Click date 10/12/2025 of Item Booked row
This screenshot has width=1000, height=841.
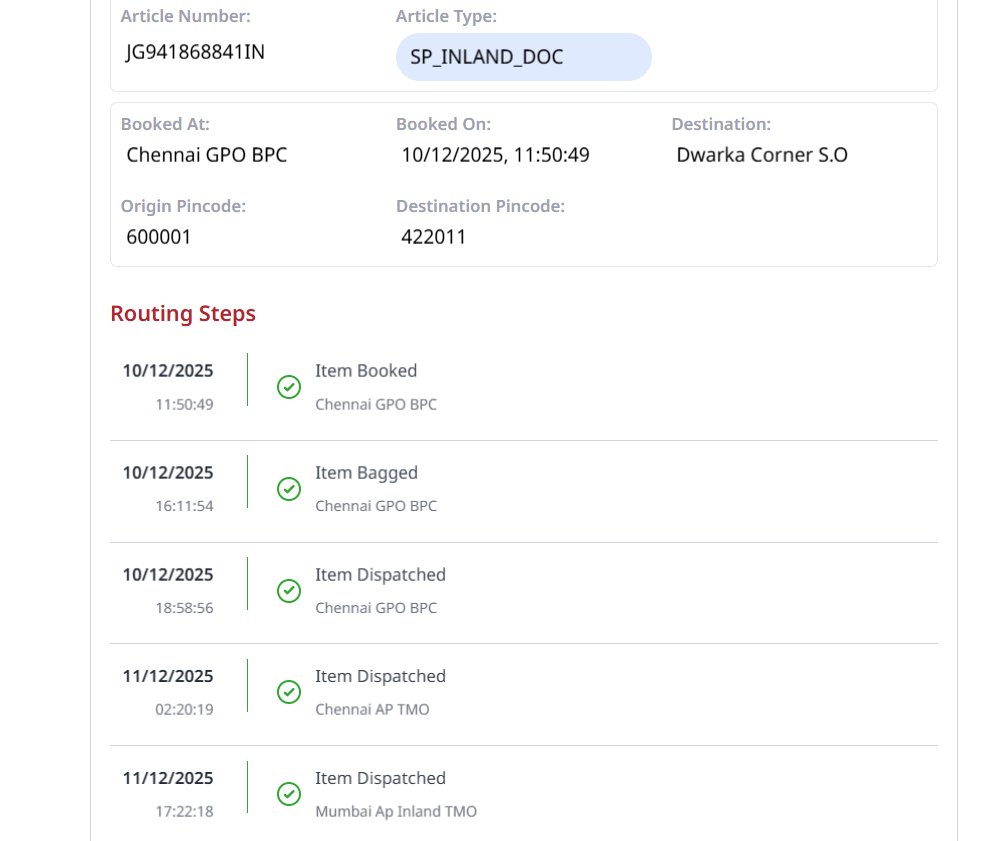pyautogui.click(x=168, y=371)
